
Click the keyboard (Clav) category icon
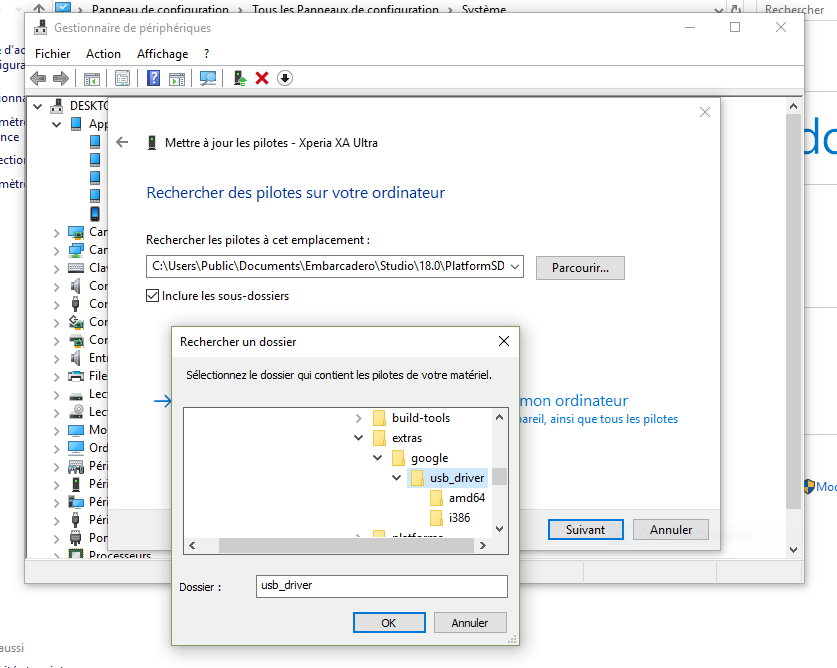(x=76, y=268)
